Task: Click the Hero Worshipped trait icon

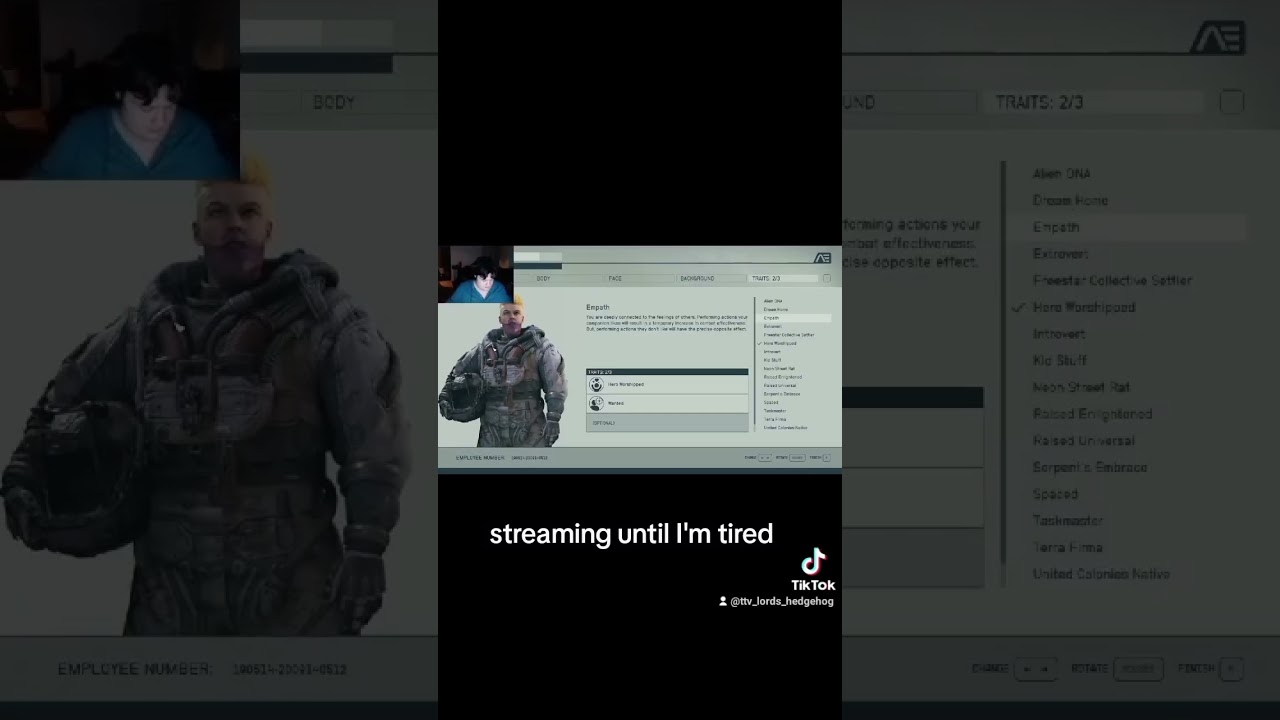Action: point(596,384)
